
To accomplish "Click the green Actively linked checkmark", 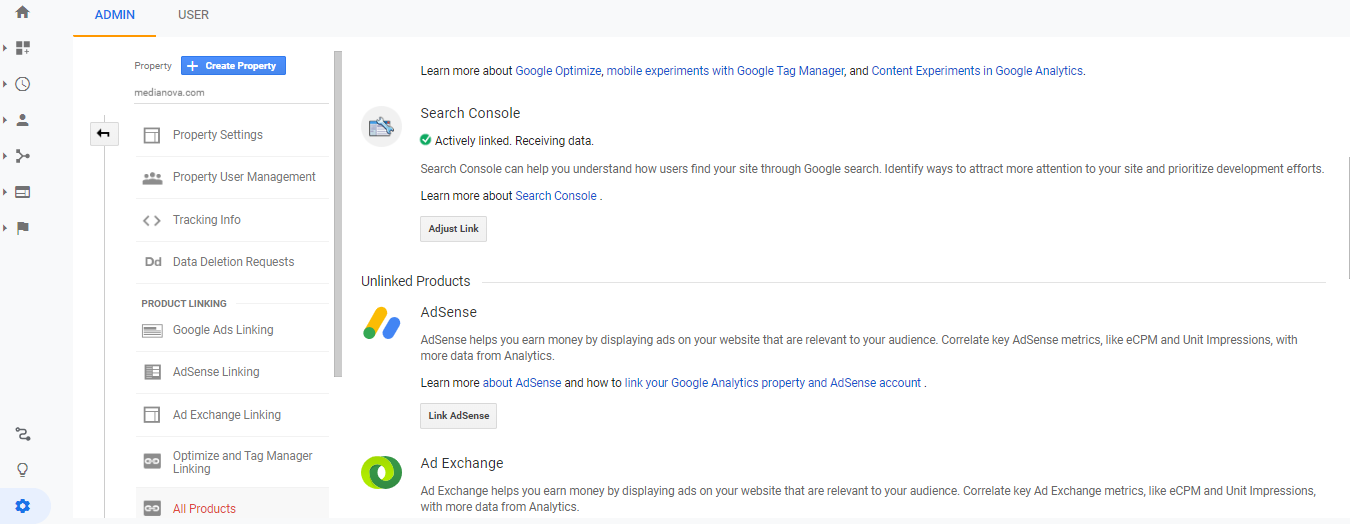I will coord(426,140).
